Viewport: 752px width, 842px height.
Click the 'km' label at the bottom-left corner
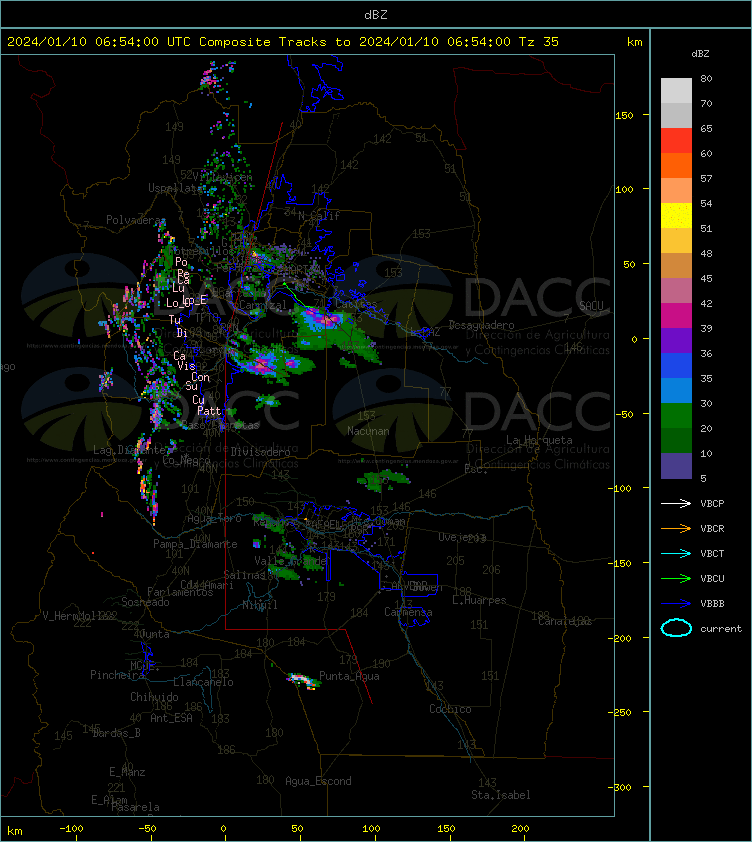click(15, 831)
